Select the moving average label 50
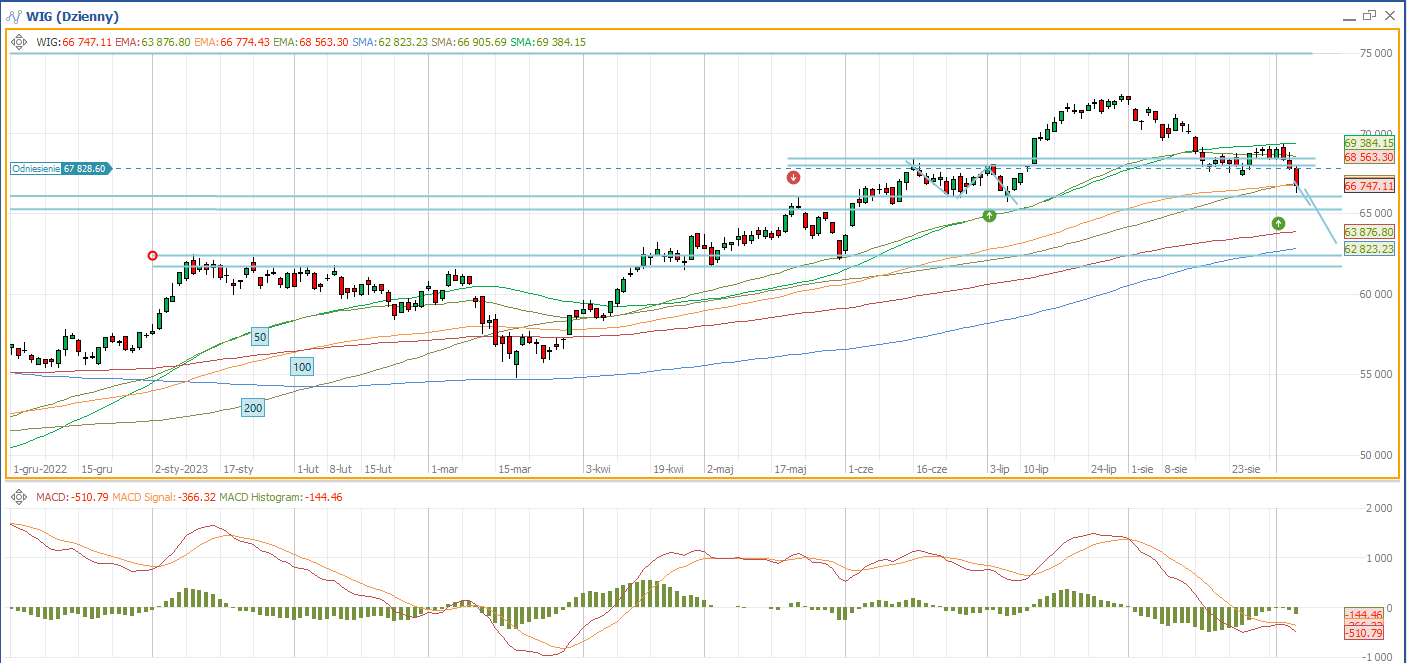This screenshot has height=663, width=1407. [x=259, y=337]
